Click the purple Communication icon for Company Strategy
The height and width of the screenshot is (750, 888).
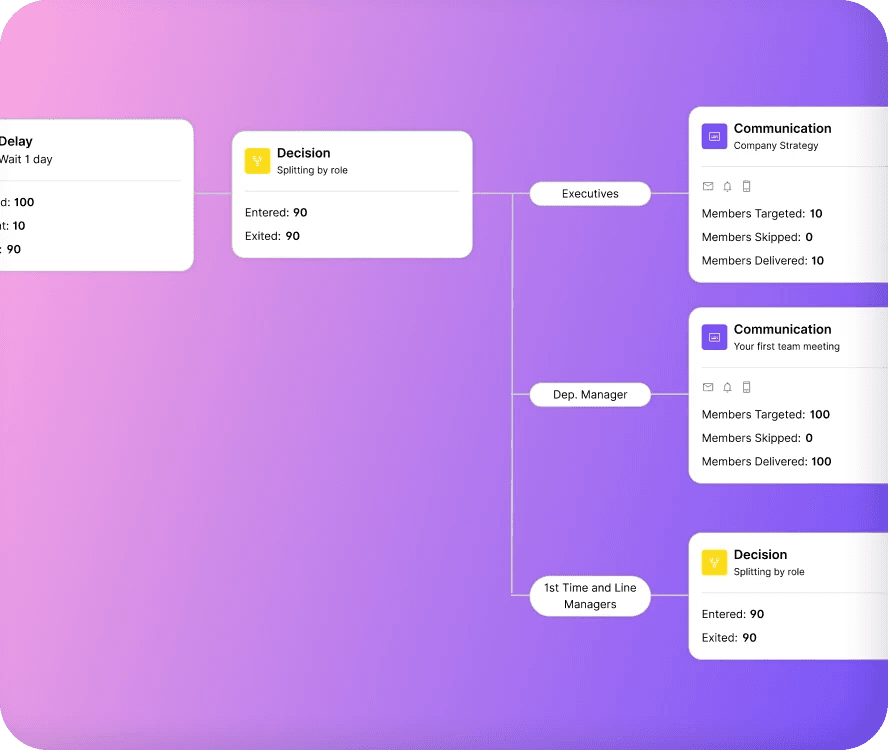714,137
